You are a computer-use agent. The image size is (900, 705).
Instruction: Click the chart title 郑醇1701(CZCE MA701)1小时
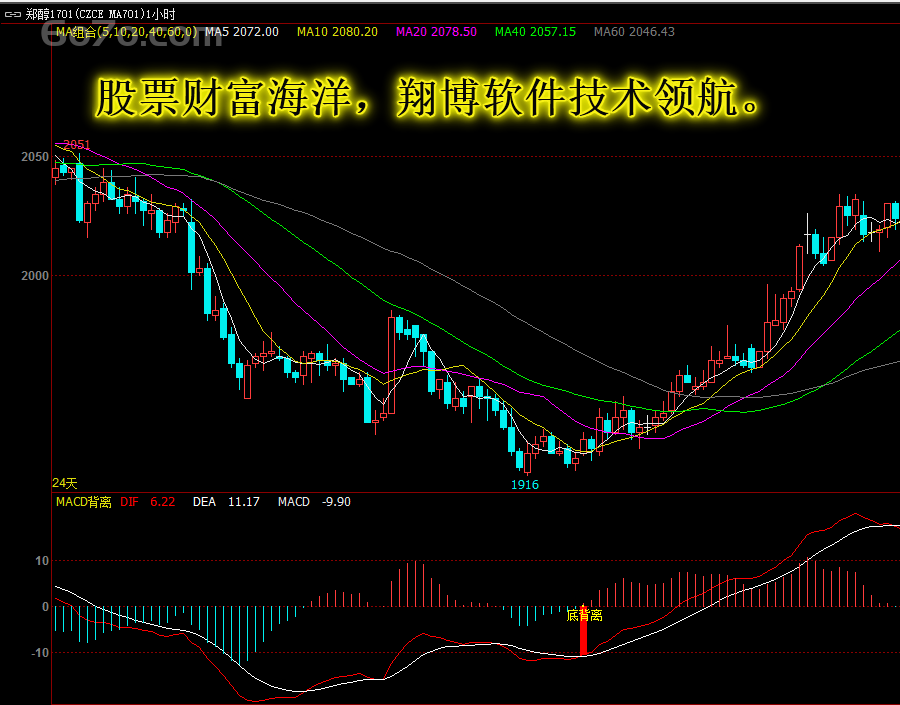(100, 14)
